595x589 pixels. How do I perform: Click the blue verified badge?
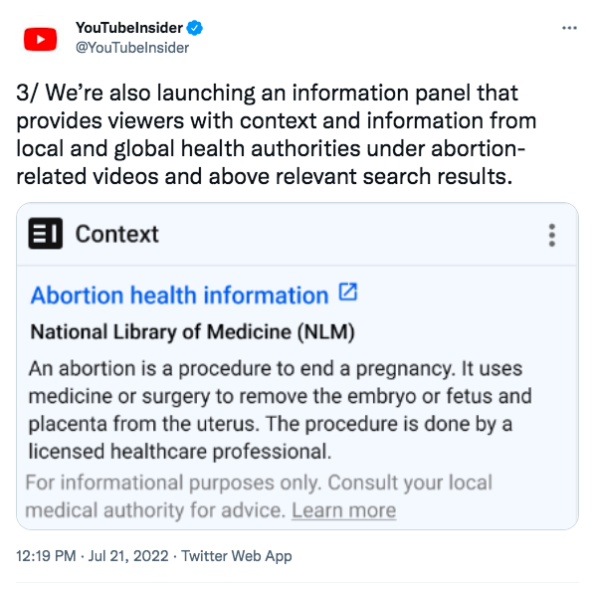[x=195, y=28]
